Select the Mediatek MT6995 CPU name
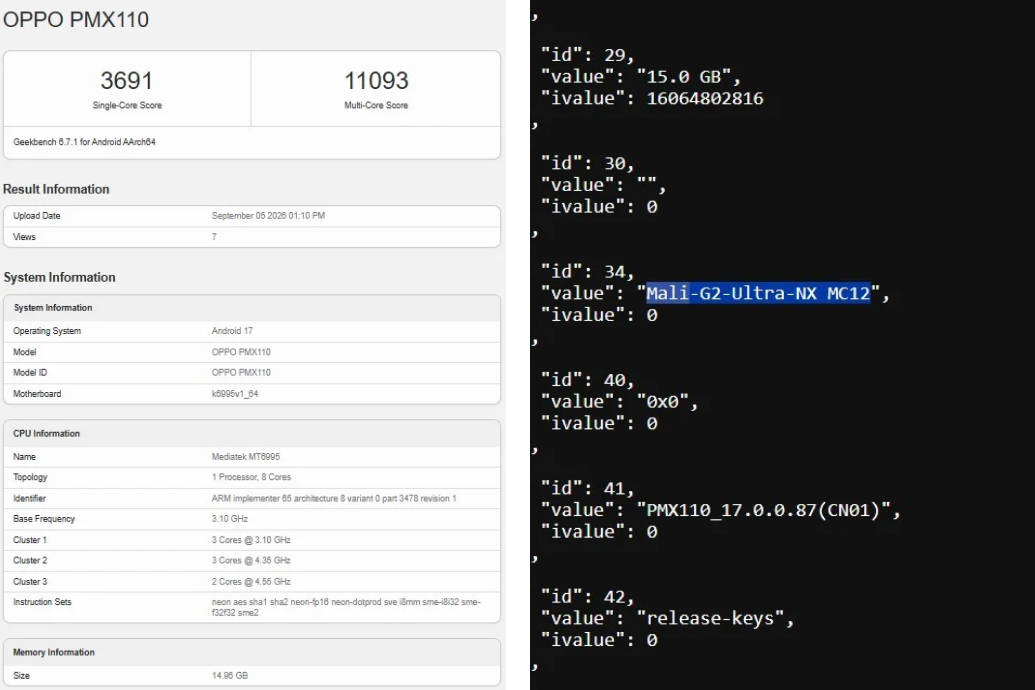Screen dimensions: 1035x690 [246, 456]
